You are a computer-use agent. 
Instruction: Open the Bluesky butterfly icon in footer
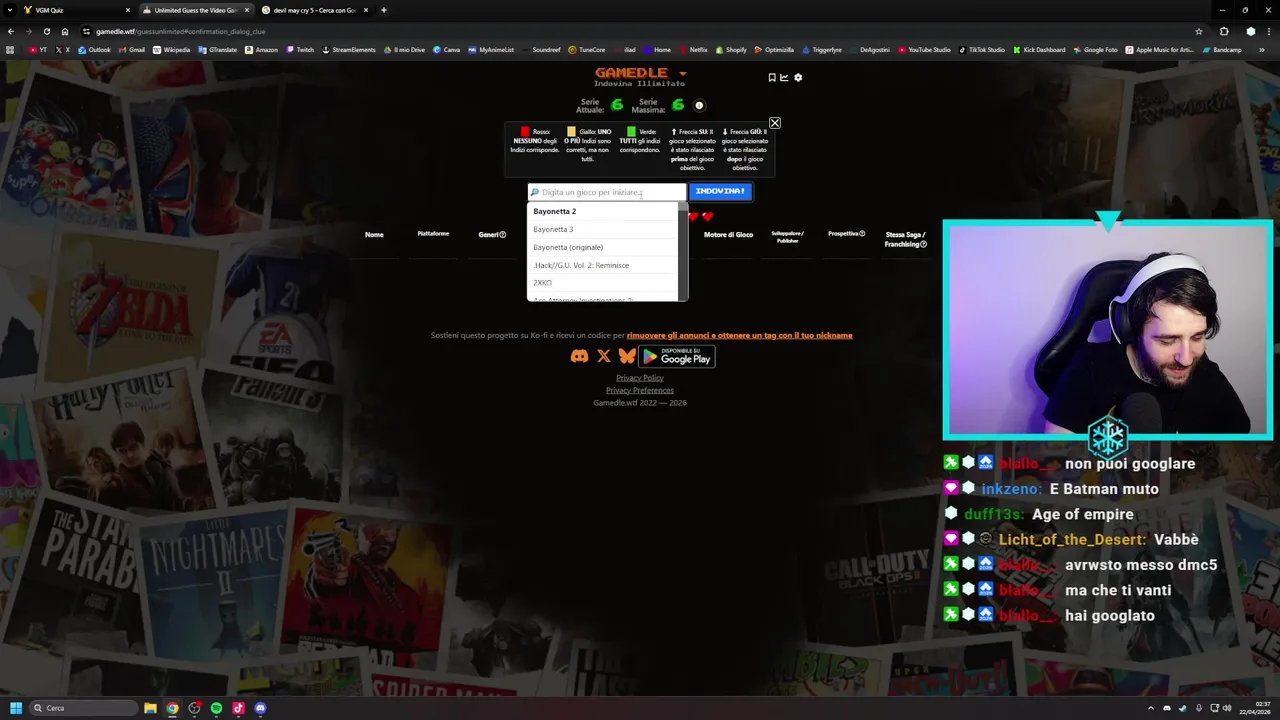pos(627,356)
